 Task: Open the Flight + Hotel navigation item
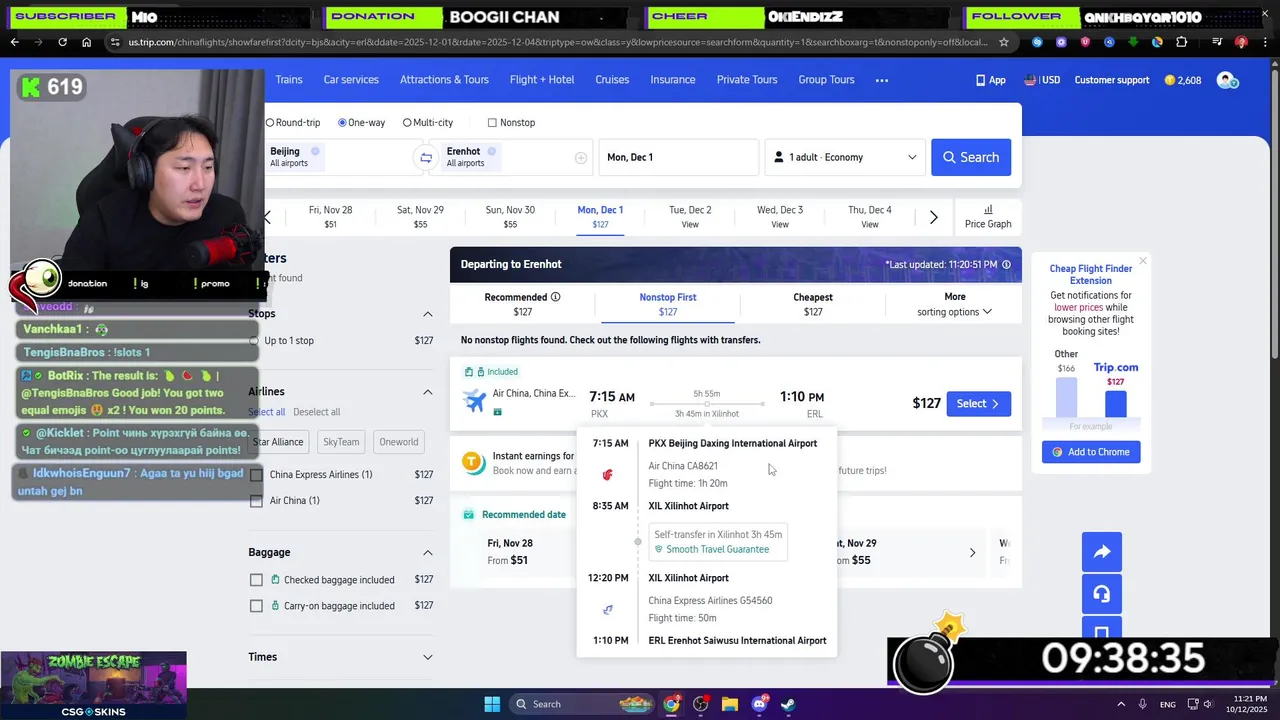pos(542,80)
